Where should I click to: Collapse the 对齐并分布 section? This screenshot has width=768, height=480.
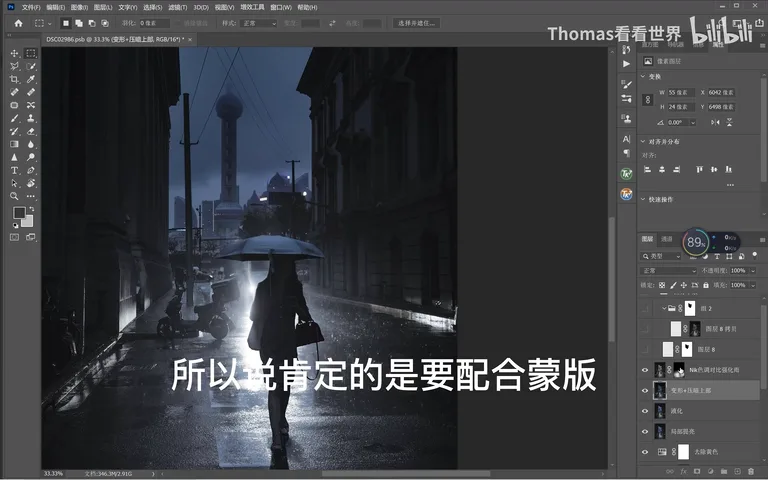point(643,142)
